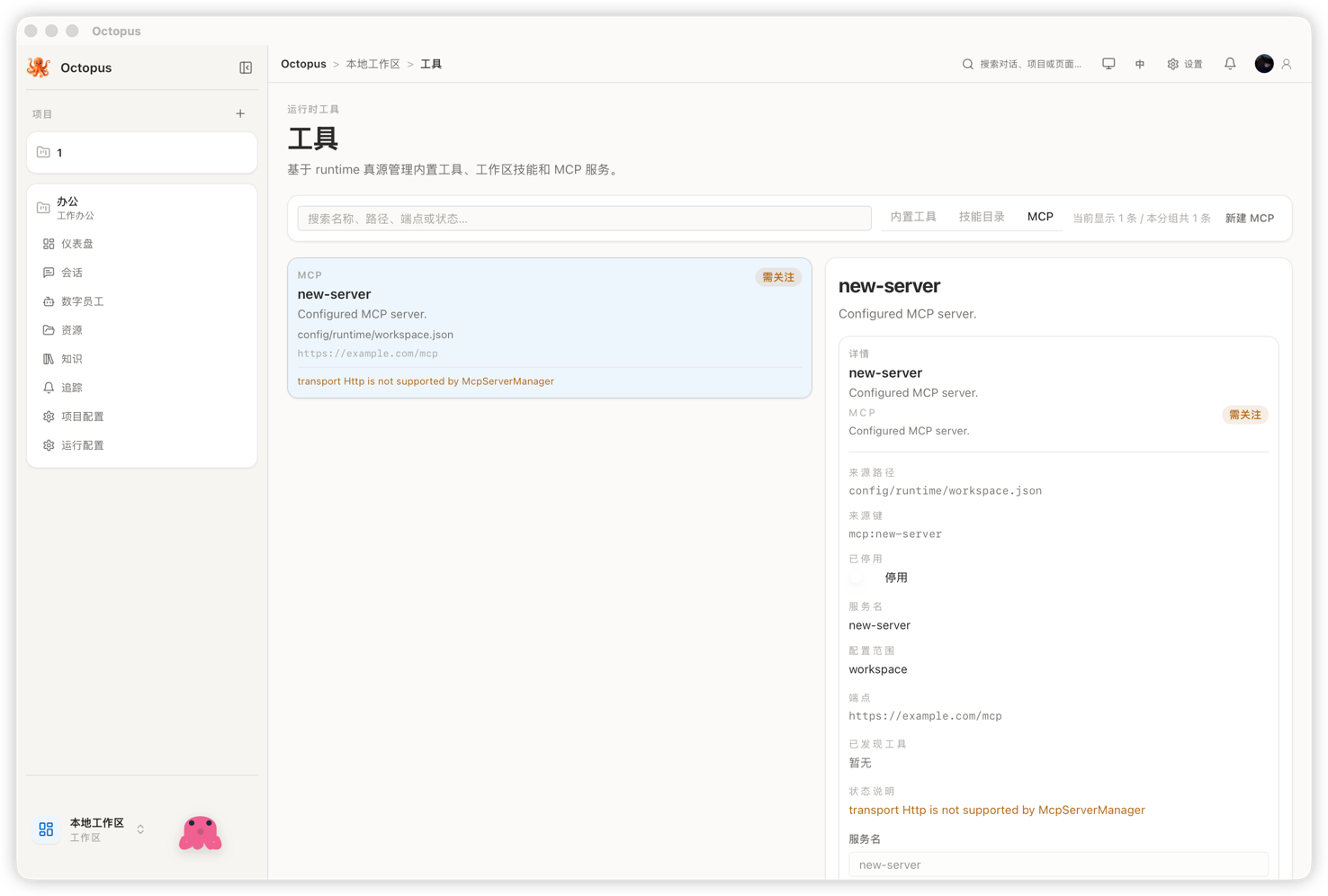Click the monitor display icon in header
1328x896 pixels.
tap(1108, 64)
